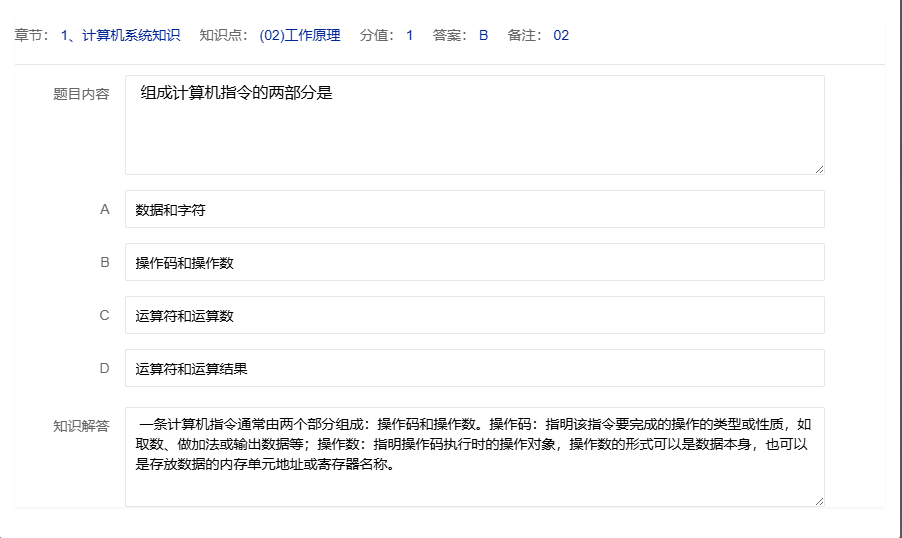This screenshot has height=538, width=902.
Task: Click option A field "数据和字符"
Action: pyautogui.click(x=474, y=210)
